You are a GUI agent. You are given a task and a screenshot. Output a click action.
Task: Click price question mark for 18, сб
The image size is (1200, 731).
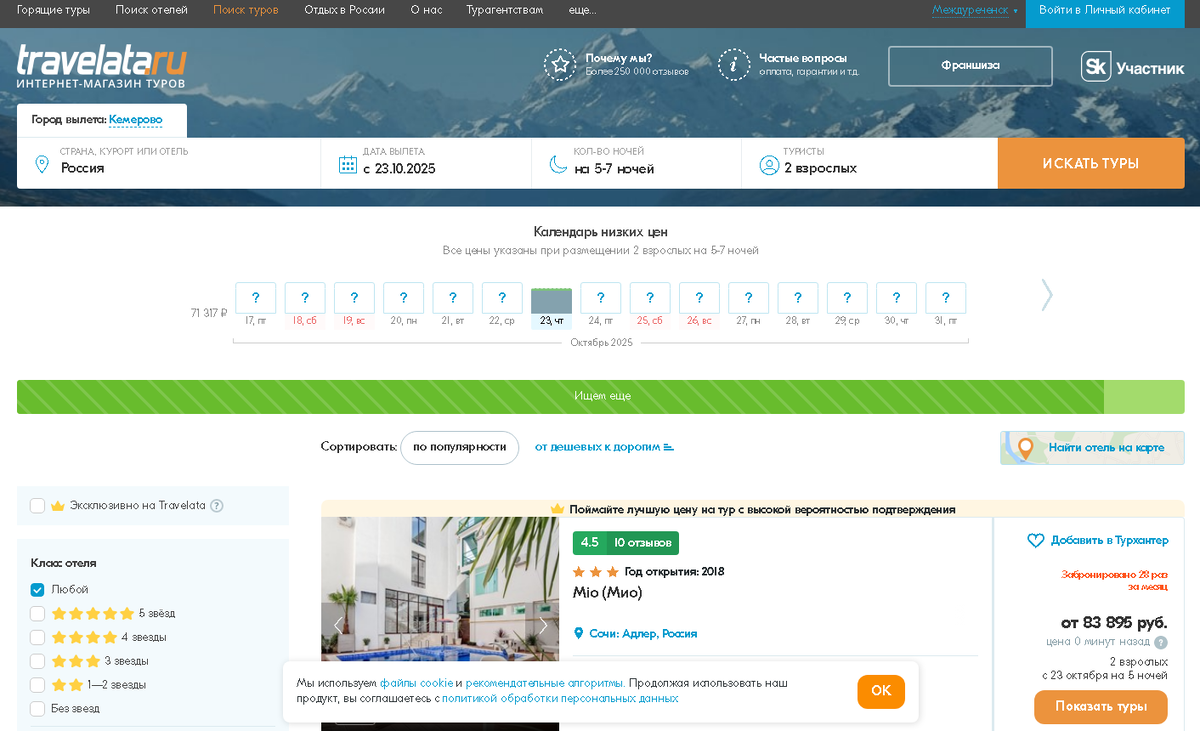point(305,298)
